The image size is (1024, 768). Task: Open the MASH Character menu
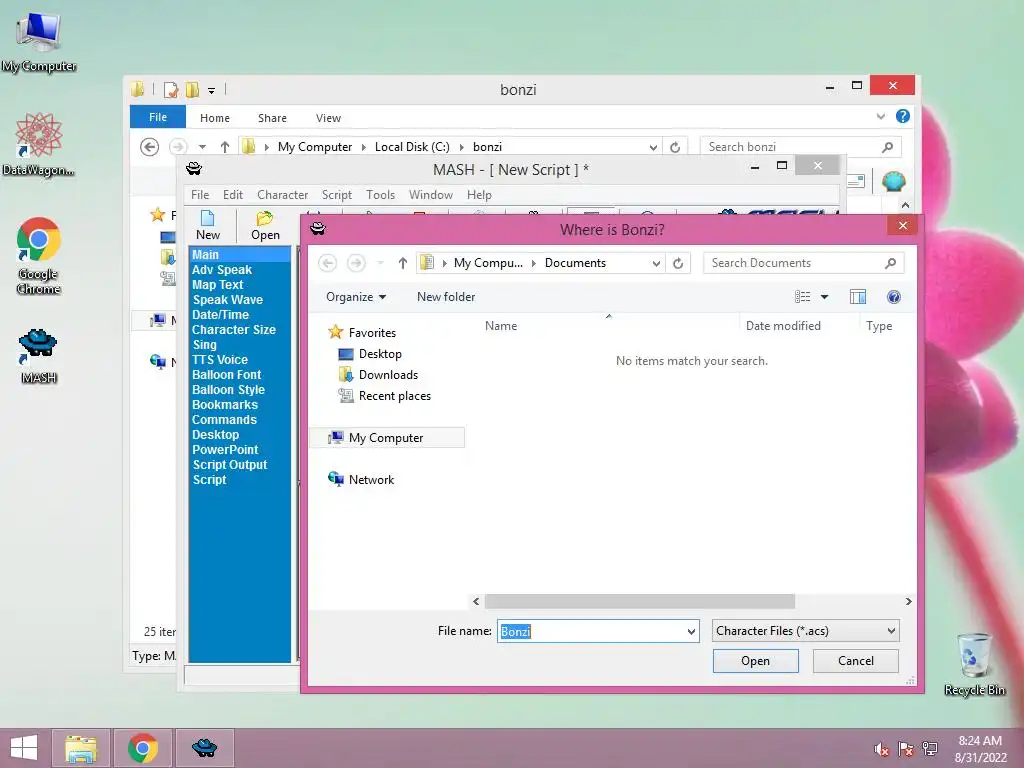click(282, 195)
